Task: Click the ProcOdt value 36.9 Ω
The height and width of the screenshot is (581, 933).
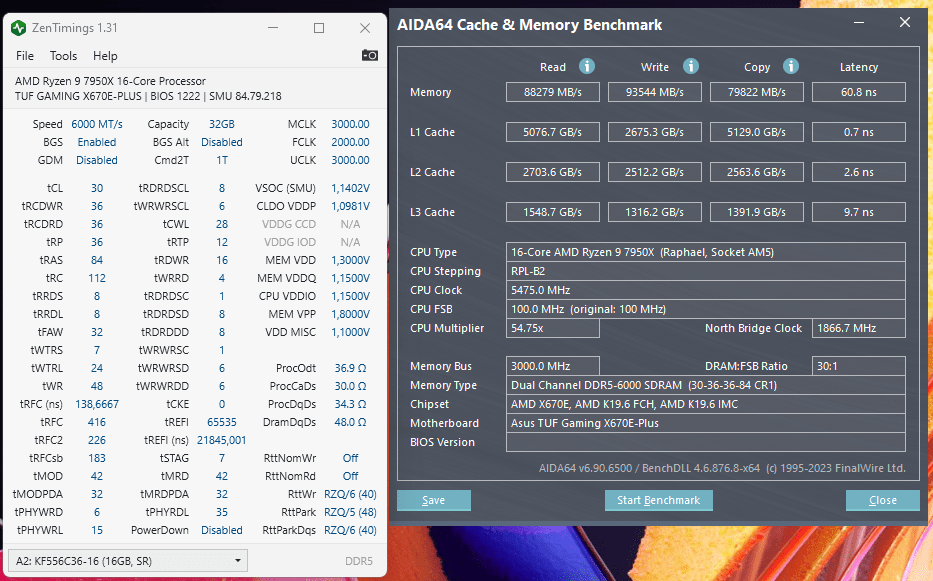Action: (350, 368)
